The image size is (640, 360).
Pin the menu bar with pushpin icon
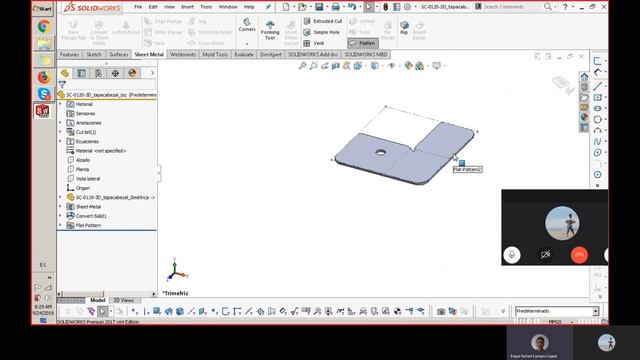tap(268, 7)
